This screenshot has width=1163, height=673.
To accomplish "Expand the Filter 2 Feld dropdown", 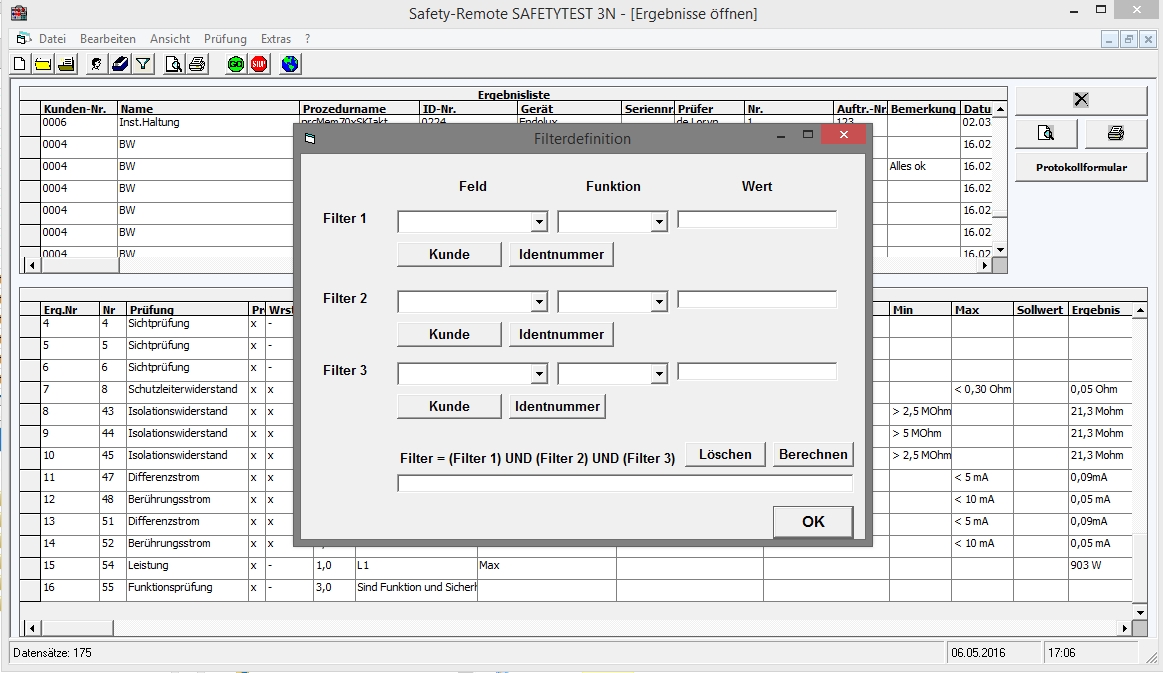I will pos(539,301).
